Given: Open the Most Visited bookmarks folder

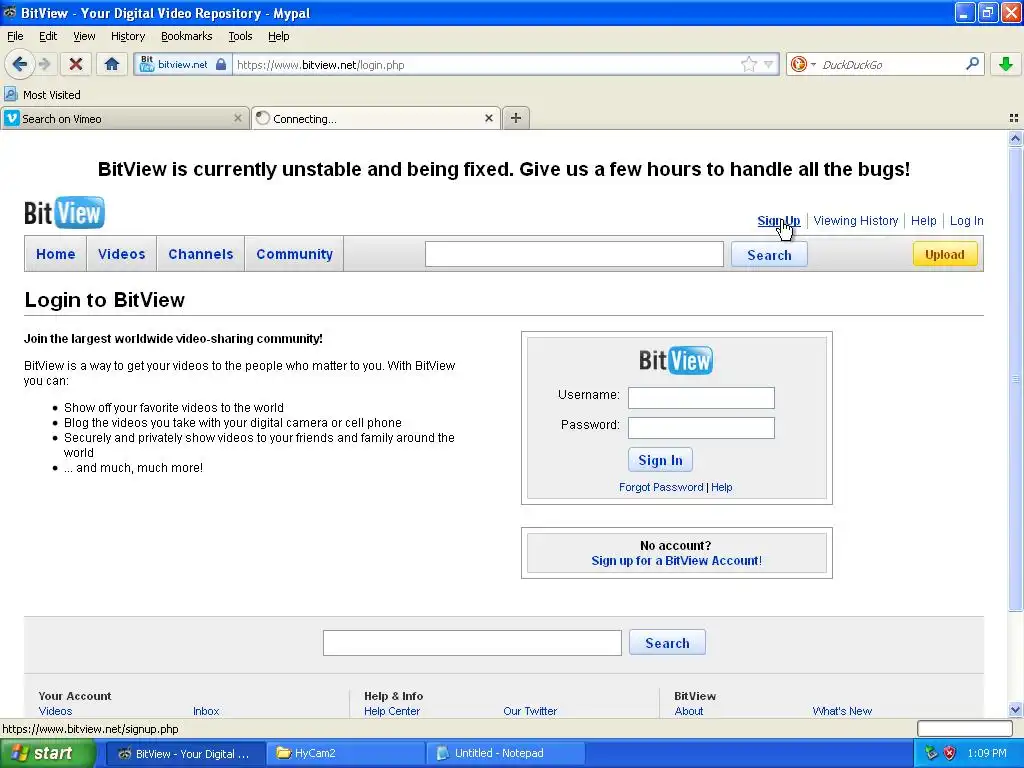Looking at the screenshot, I should click(42, 95).
